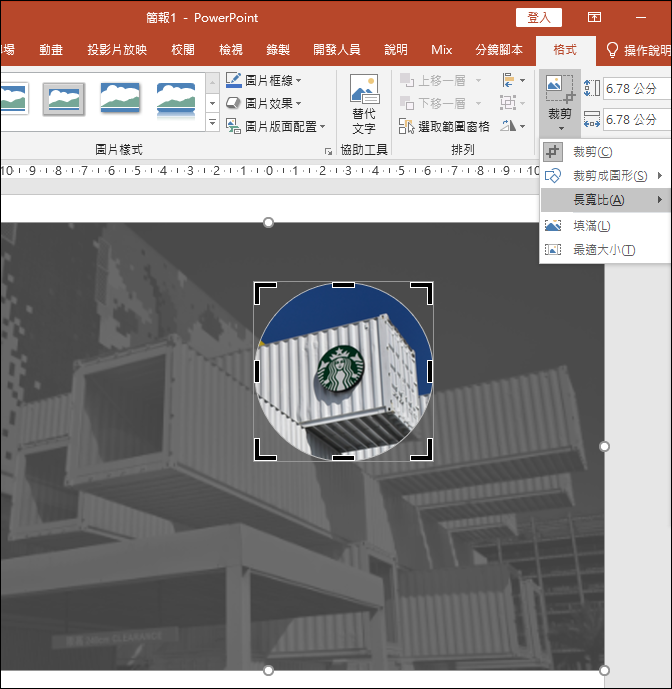
Task: Apply the reflected picture style thumbnail
Action: tap(176, 100)
